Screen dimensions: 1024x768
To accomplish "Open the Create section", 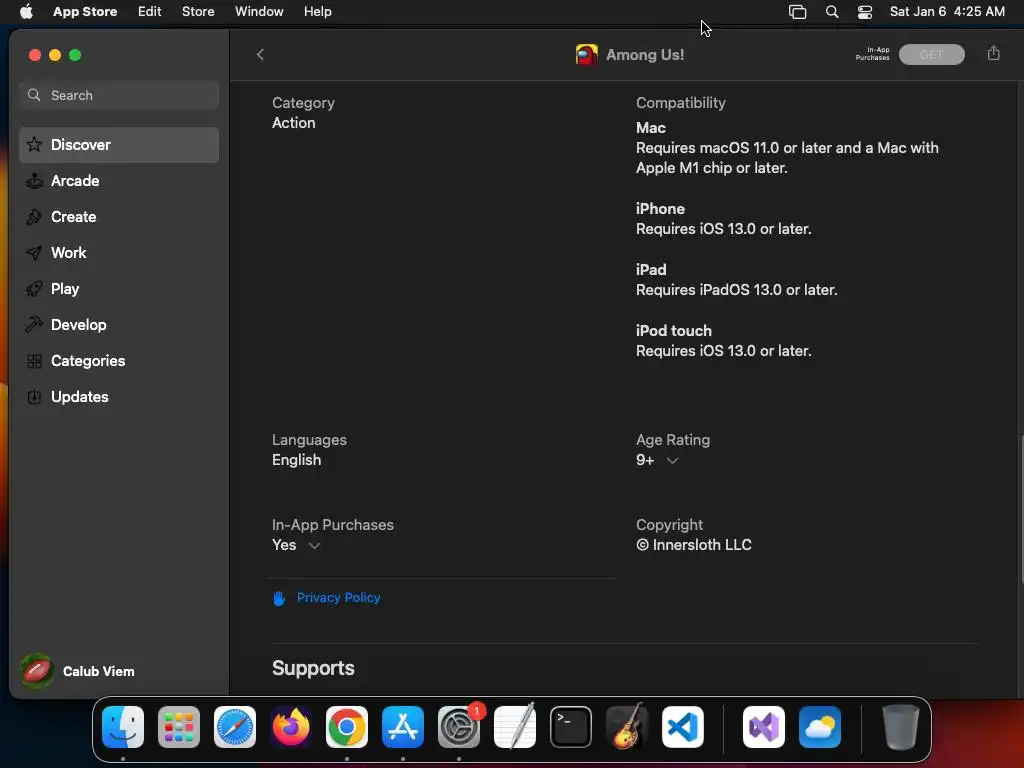I will coord(119,217).
